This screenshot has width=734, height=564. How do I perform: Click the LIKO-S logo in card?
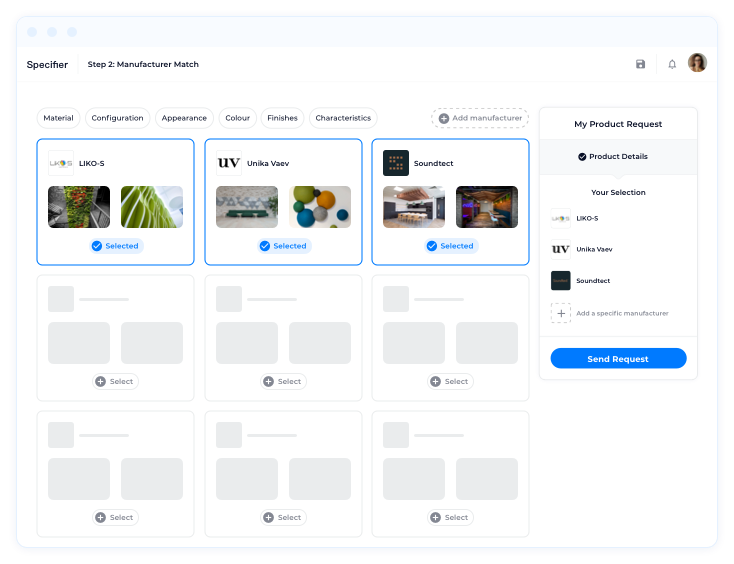point(61,163)
